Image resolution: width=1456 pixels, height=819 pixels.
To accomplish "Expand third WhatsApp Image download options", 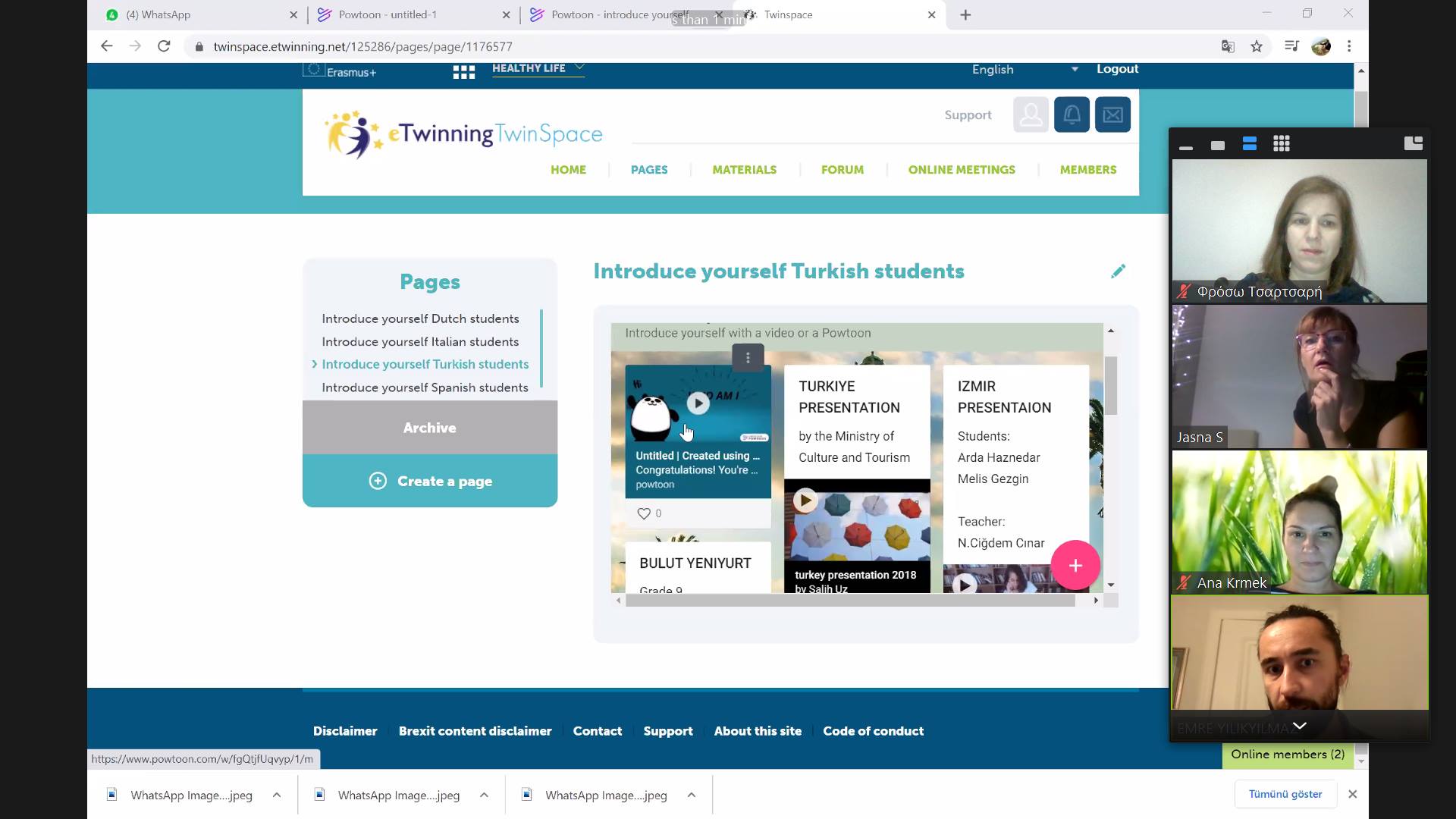I will [691, 795].
